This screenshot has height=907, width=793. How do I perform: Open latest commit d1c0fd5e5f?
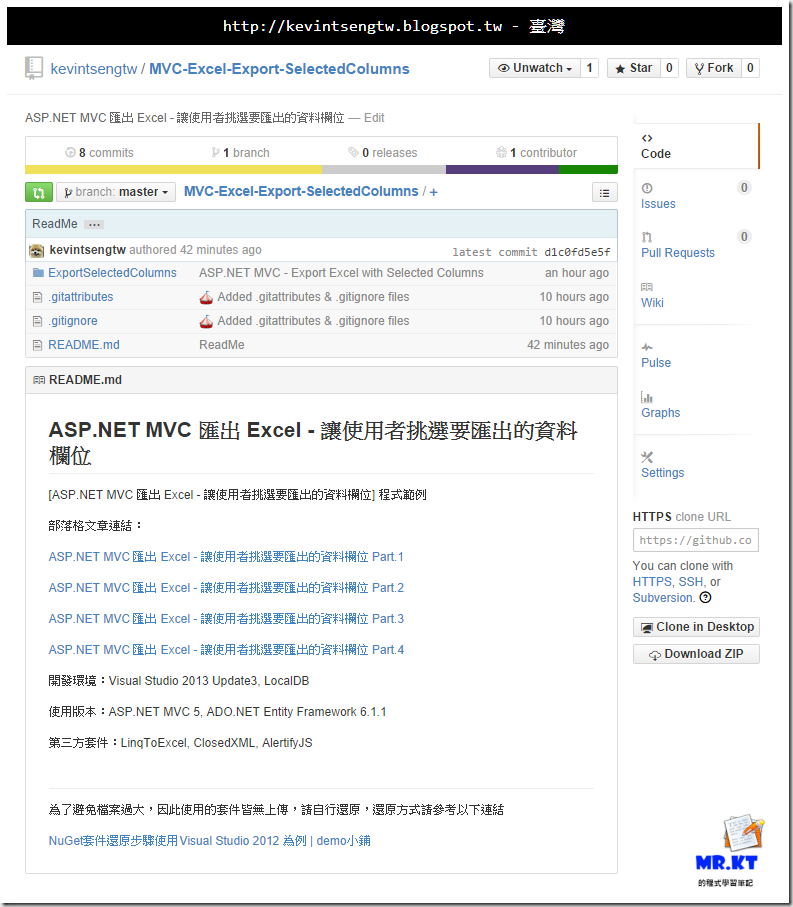pos(577,252)
